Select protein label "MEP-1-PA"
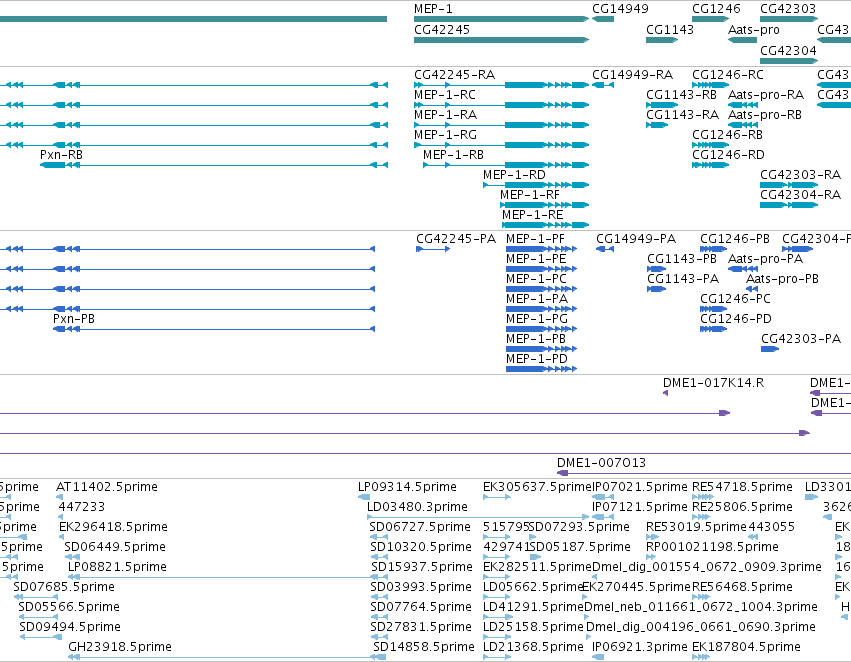 click(537, 300)
